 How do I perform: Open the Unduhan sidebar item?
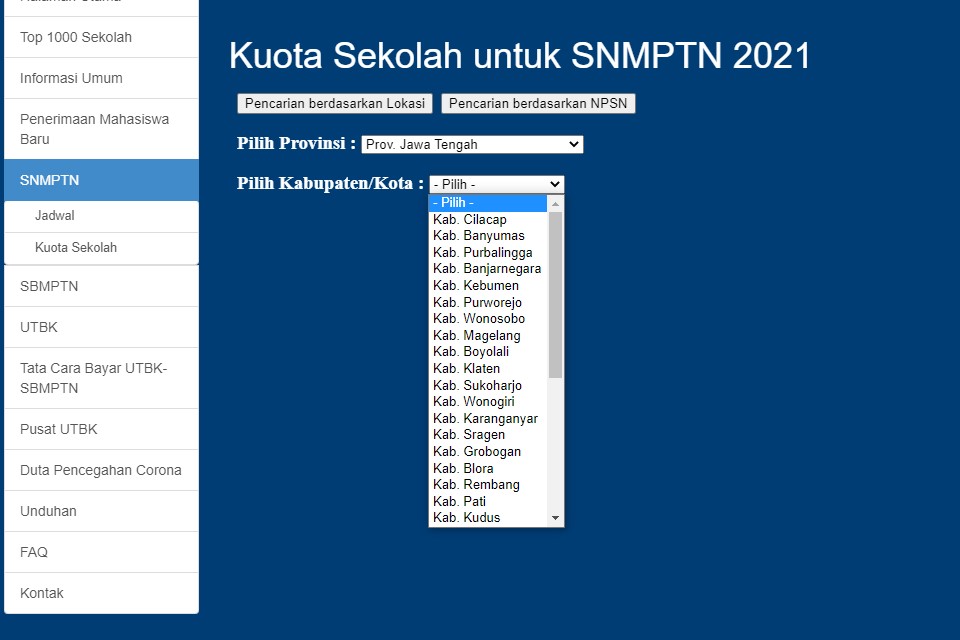tap(101, 511)
